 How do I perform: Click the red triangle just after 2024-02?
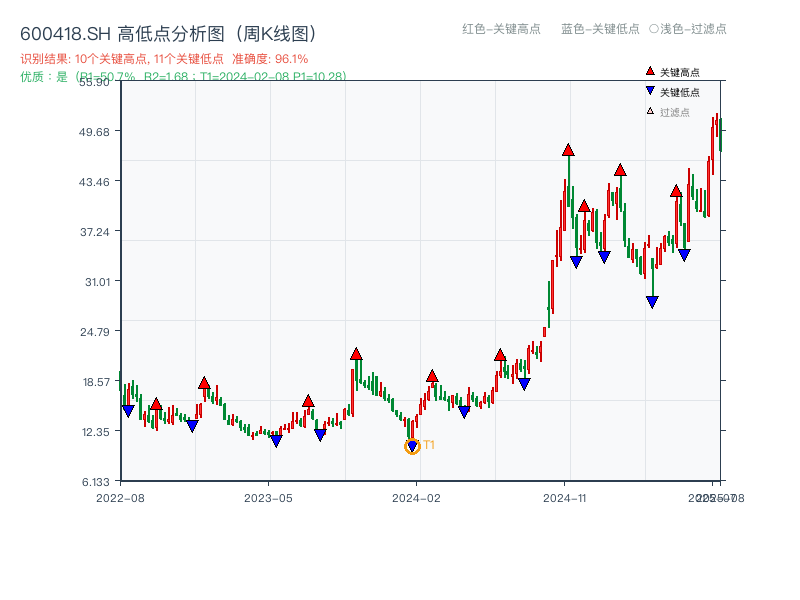coord(432,376)
